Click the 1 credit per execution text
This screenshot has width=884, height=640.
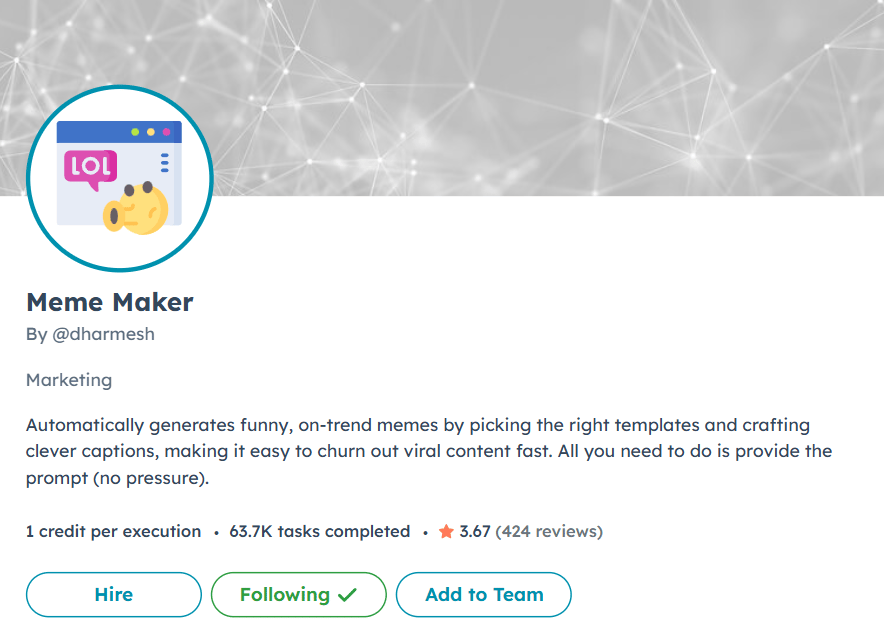coord(113,532)
